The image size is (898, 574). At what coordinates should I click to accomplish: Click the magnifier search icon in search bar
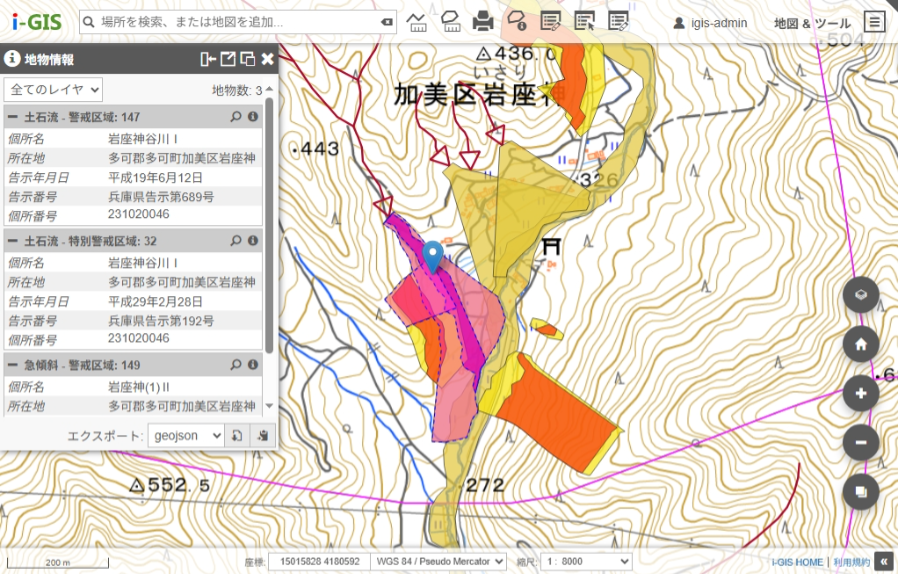pyautogui.click(x=89, y=22)
